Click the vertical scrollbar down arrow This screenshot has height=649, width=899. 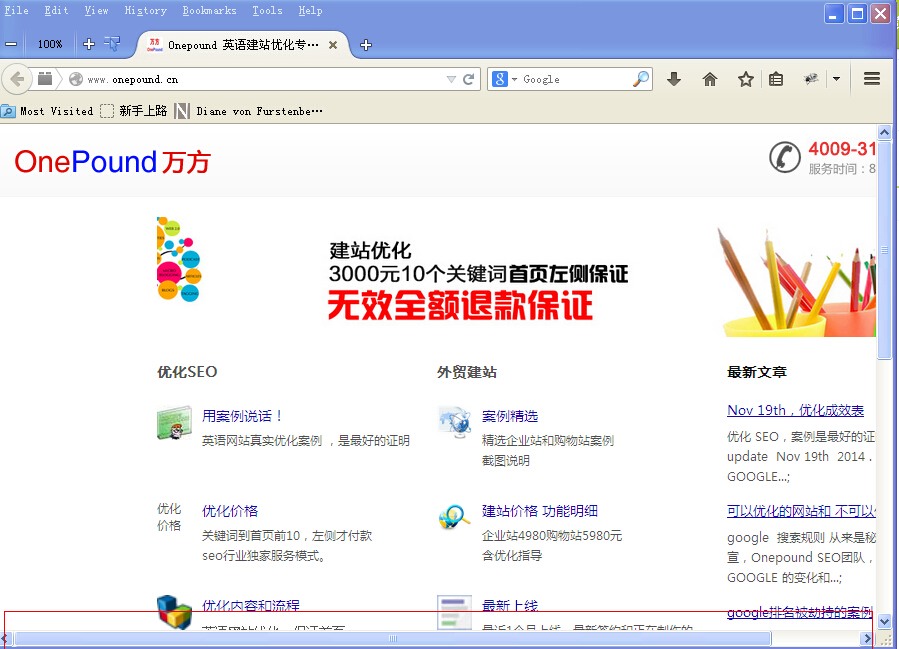(884, 621)
